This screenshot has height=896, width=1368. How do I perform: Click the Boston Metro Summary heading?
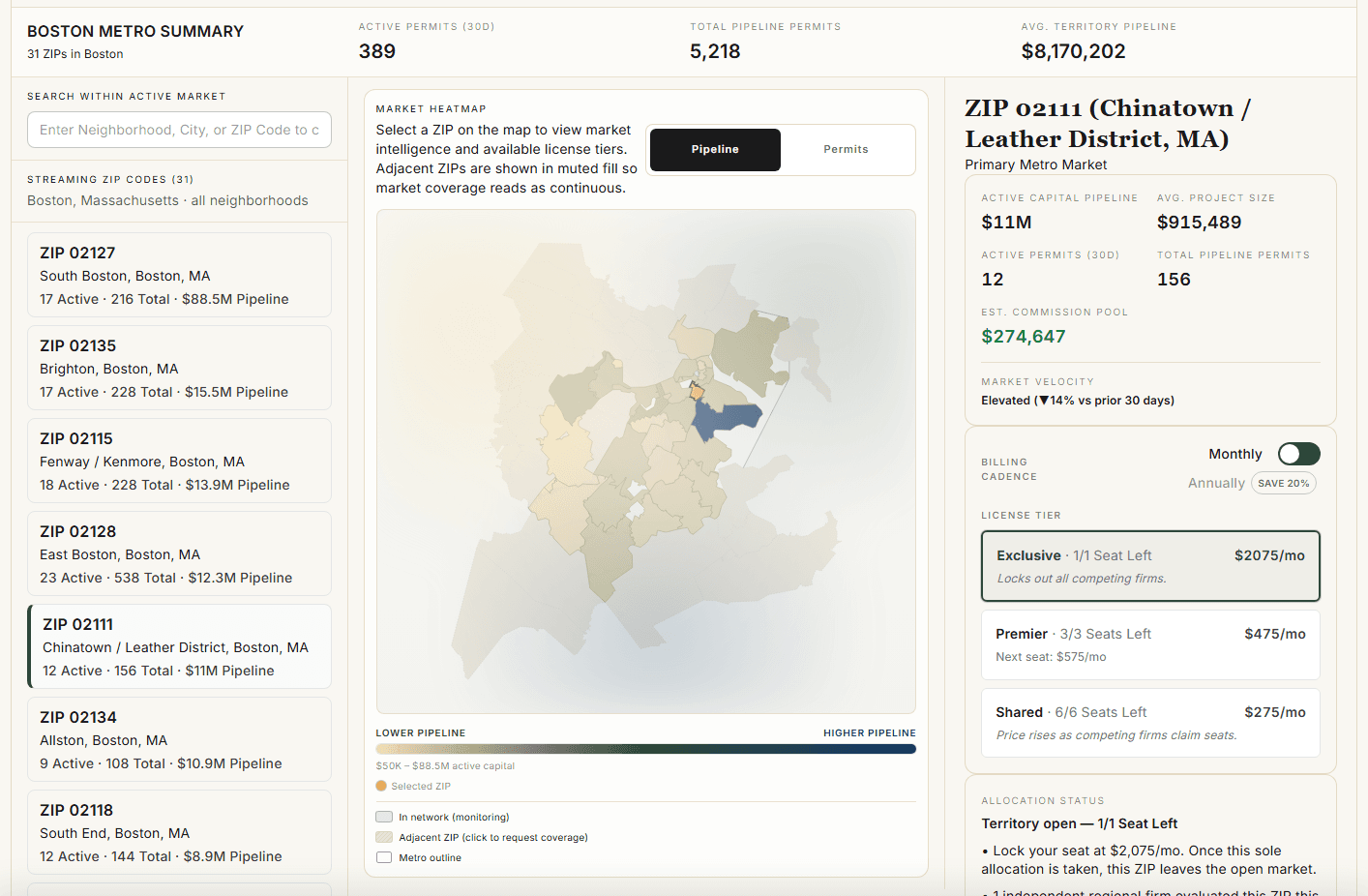[x=135, y=31]
